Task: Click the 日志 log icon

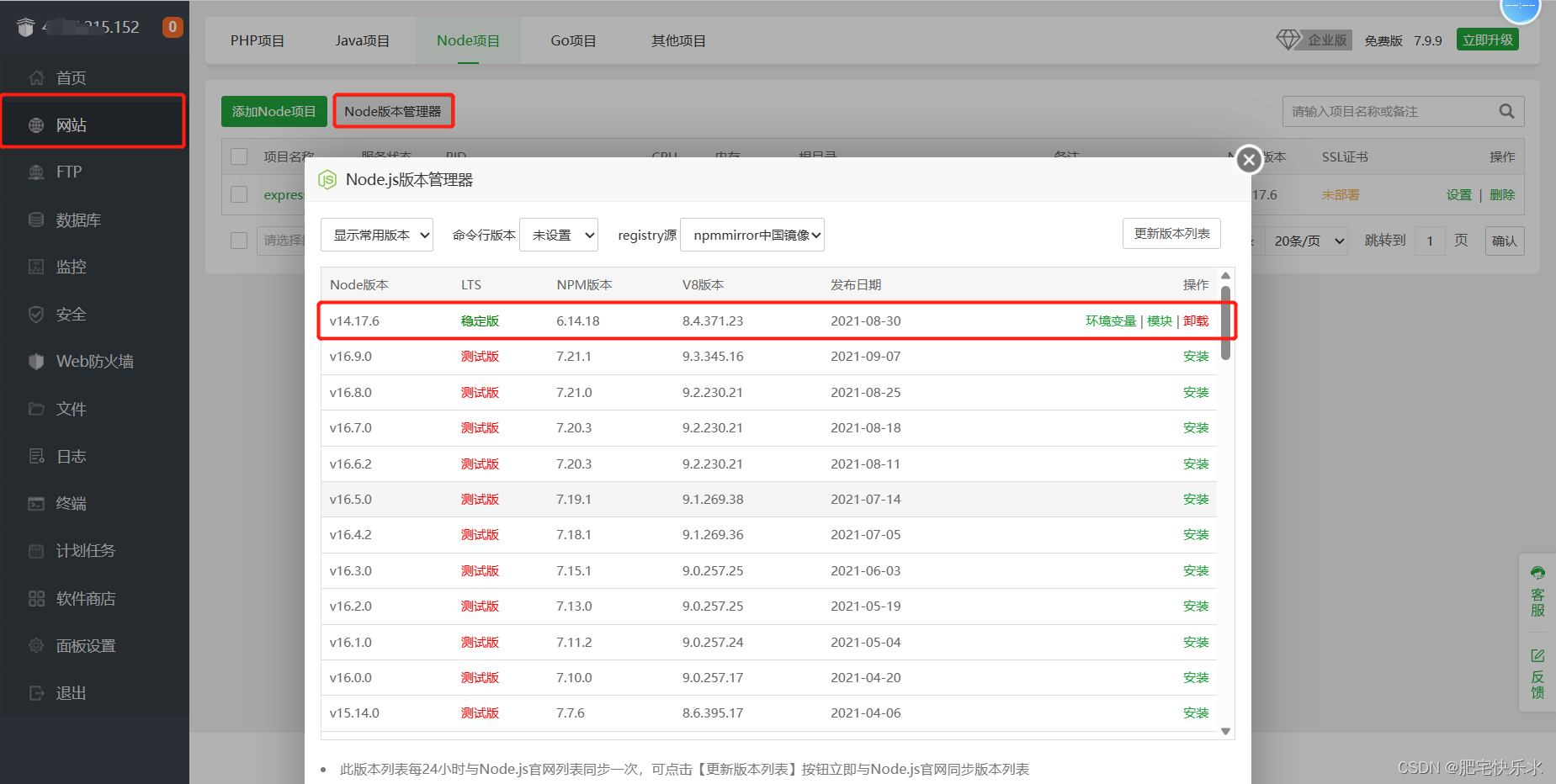Action: pos(36,456)
